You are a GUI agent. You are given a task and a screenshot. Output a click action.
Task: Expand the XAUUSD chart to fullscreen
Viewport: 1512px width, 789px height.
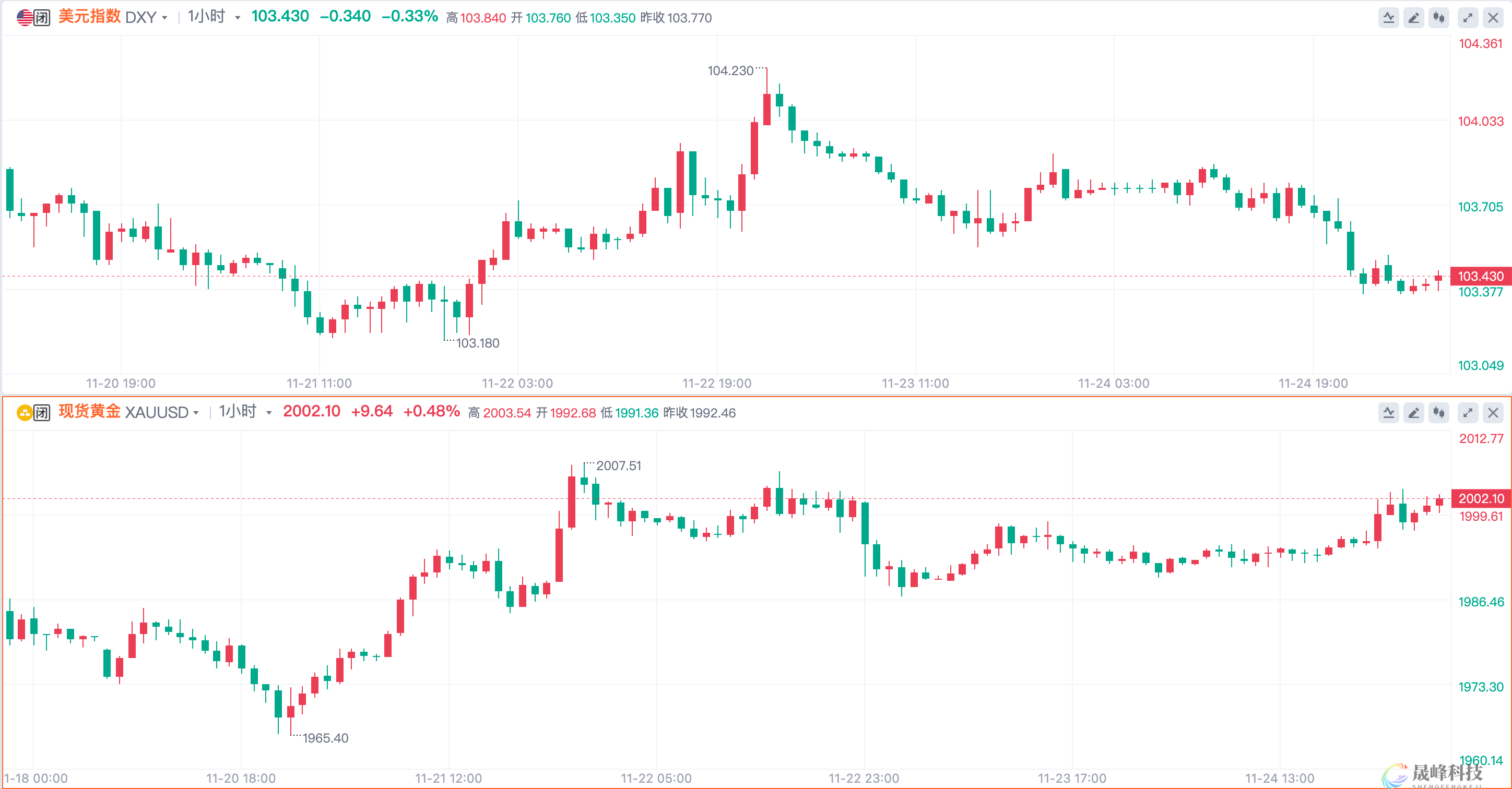pyautogui.click(x=1468, y=412)
